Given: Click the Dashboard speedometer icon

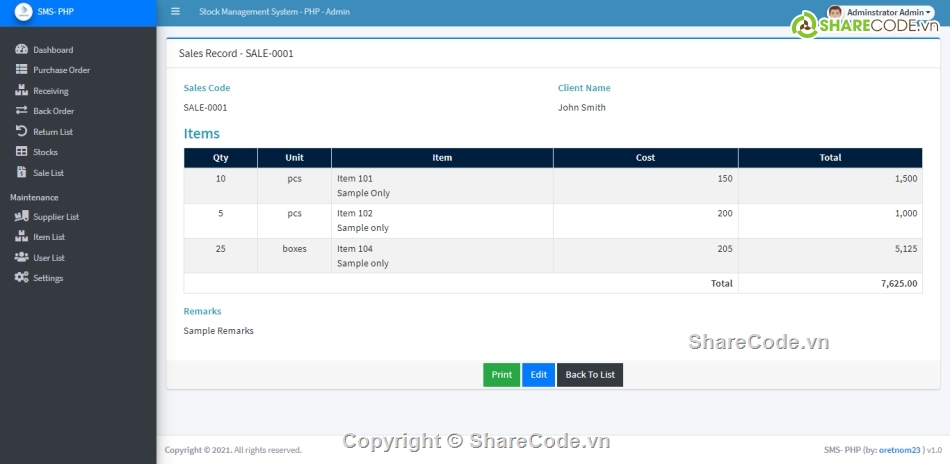Looking at the screenshot, I should [21, 49].
